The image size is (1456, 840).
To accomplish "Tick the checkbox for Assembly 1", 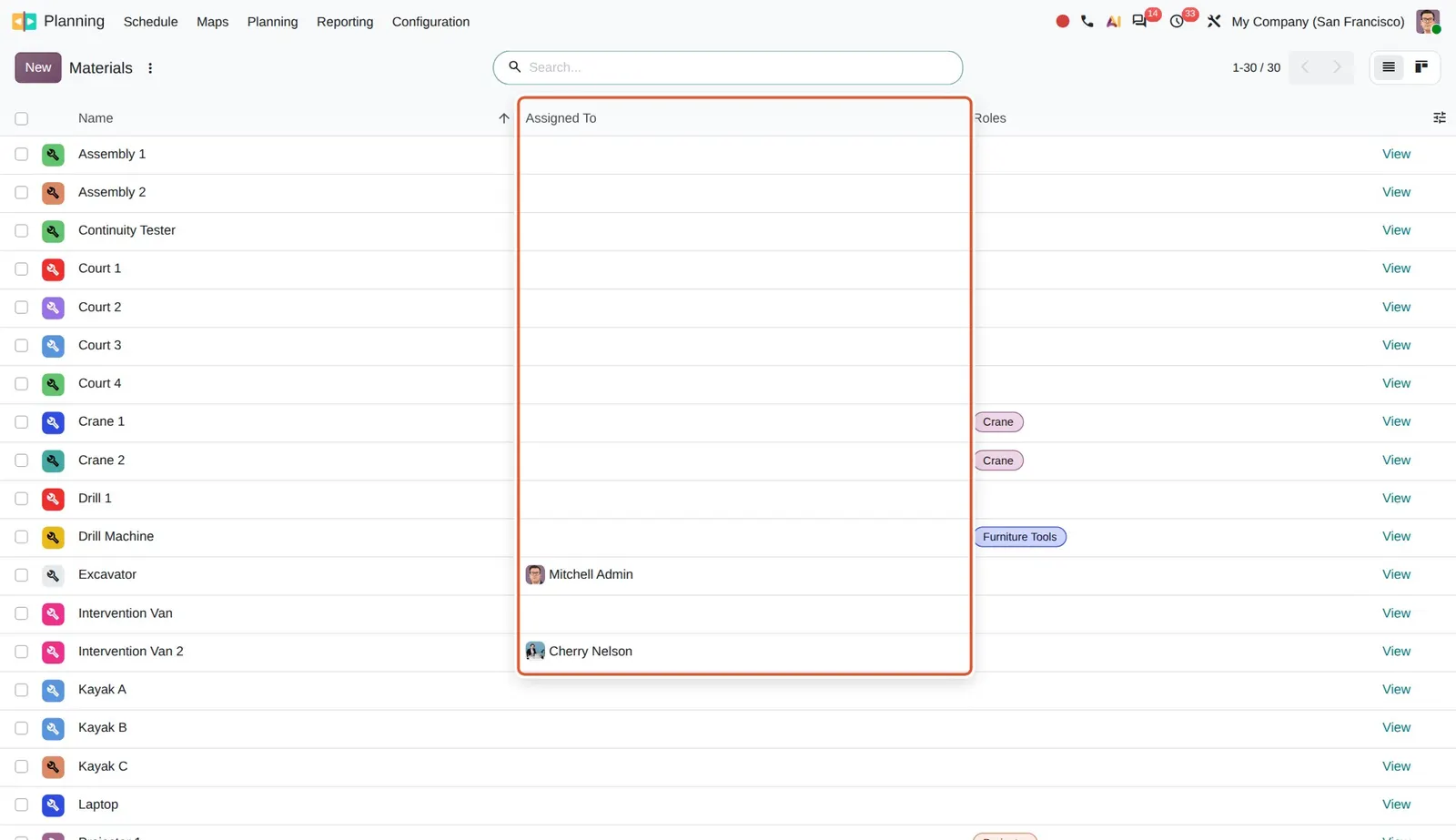I will [22, 155].
